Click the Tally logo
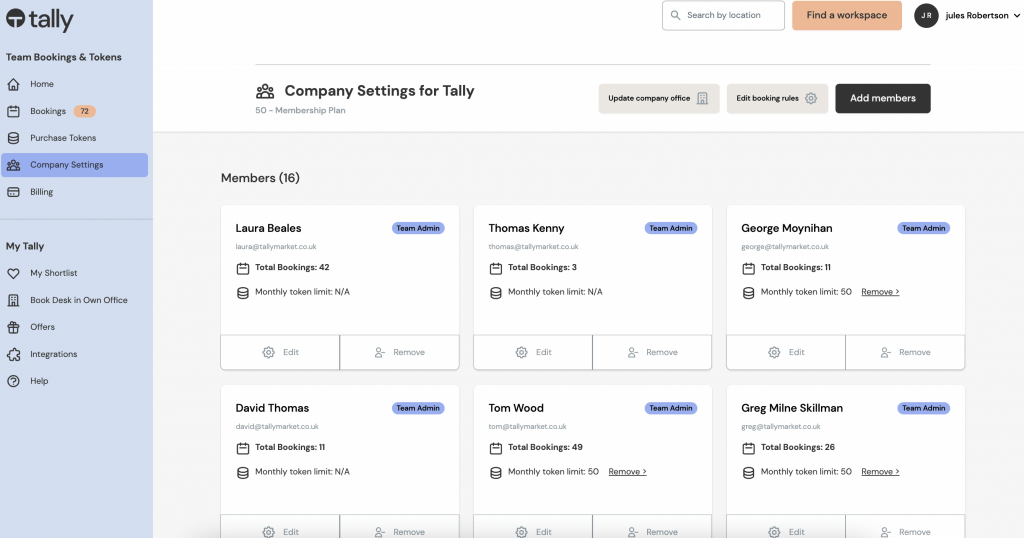This screenshot has height=538, width=1024. [40, 20]
